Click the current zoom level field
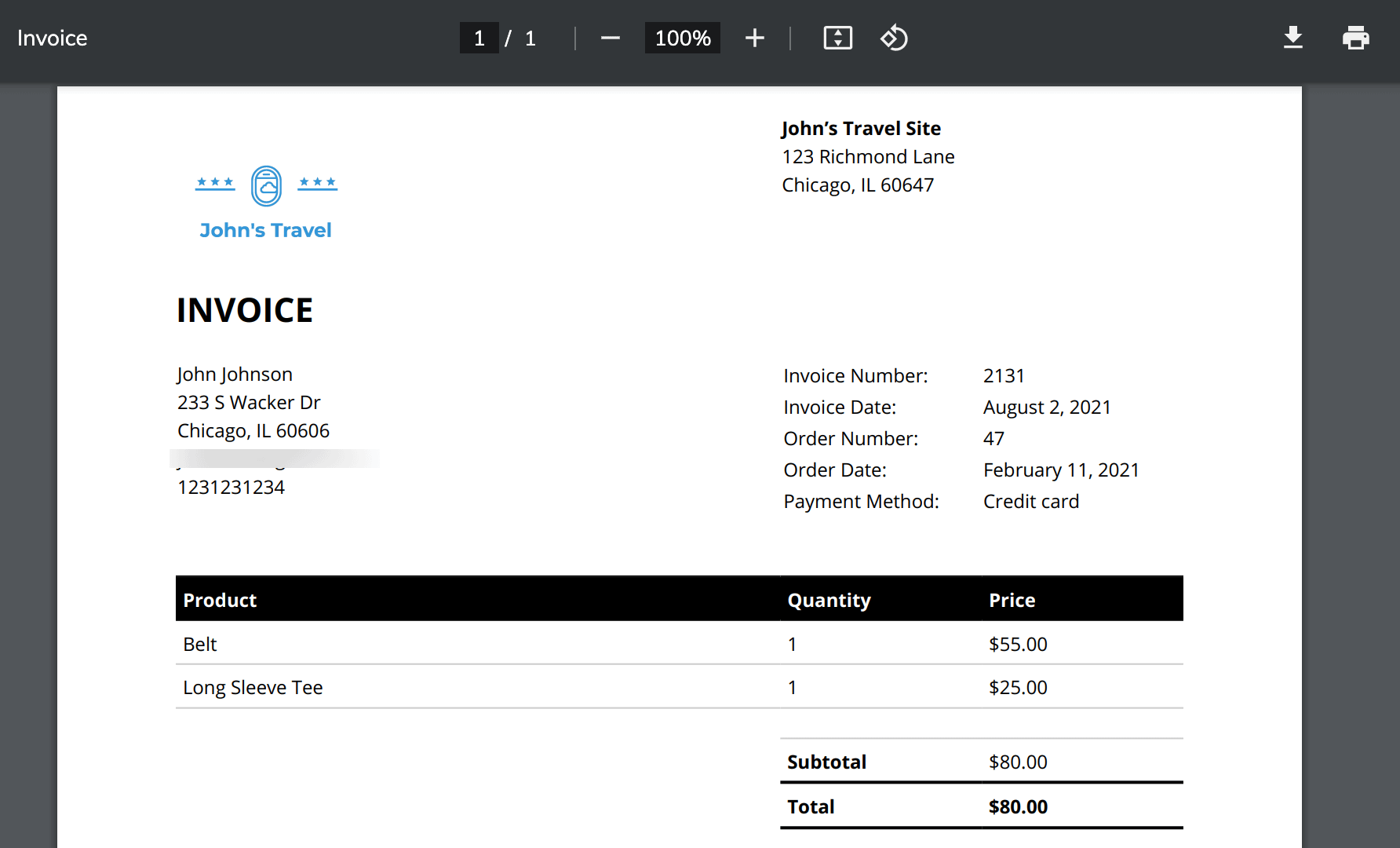Viewport: 1400px width, 848px height. click(x=682, y=37)
